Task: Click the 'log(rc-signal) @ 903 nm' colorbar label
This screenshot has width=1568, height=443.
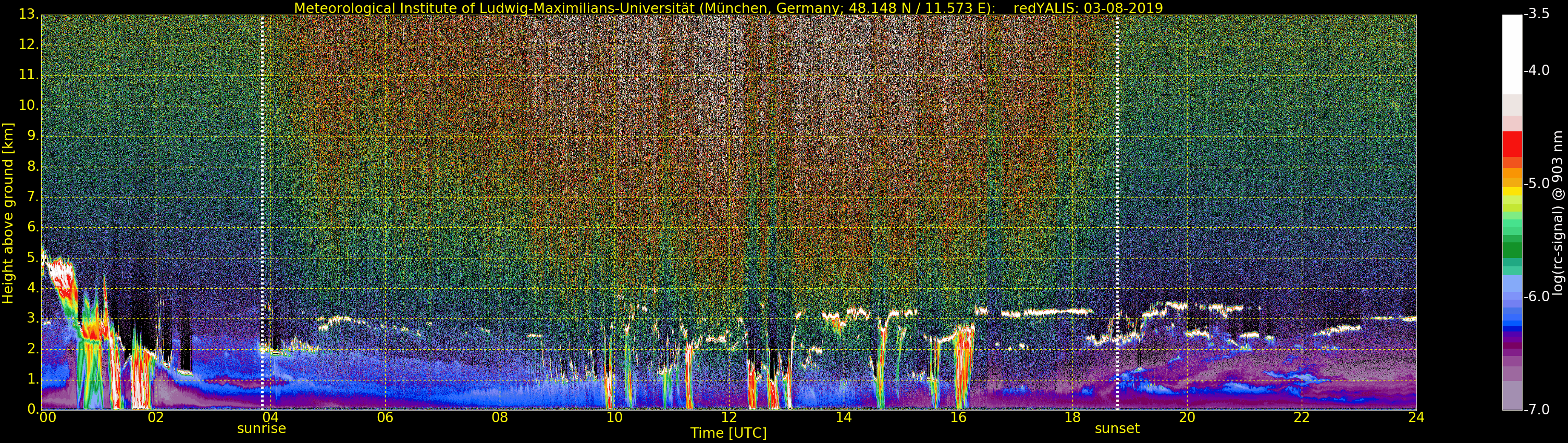Action: pyautogui.click(x=1557, y=213)
